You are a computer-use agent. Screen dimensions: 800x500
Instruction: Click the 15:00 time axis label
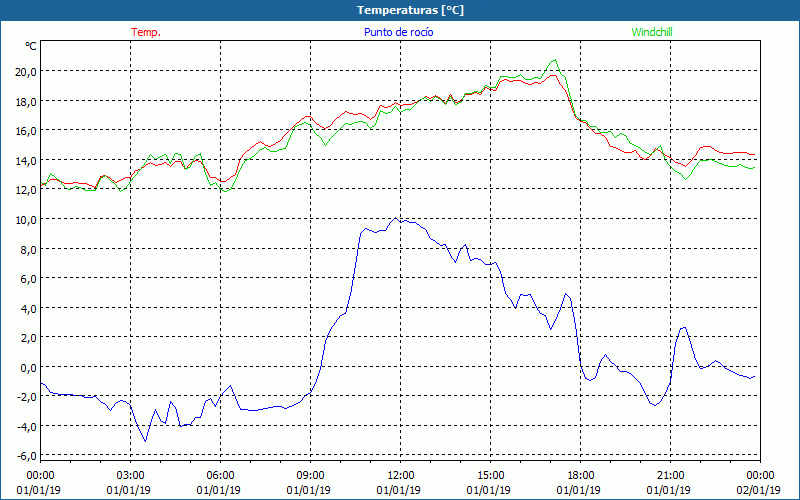[490, 476]
